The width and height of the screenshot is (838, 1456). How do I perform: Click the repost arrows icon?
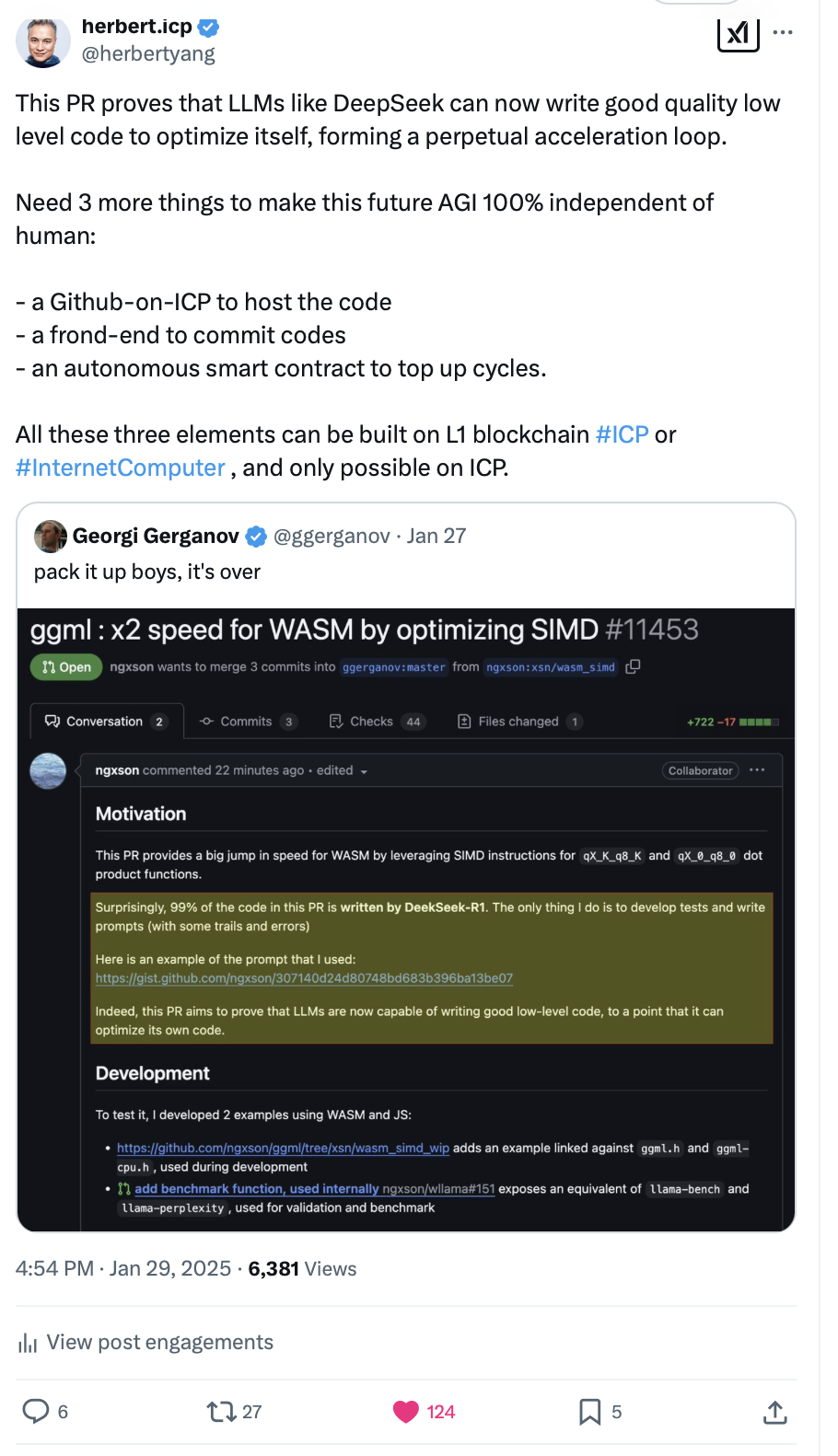click(x=221, y=1411)
